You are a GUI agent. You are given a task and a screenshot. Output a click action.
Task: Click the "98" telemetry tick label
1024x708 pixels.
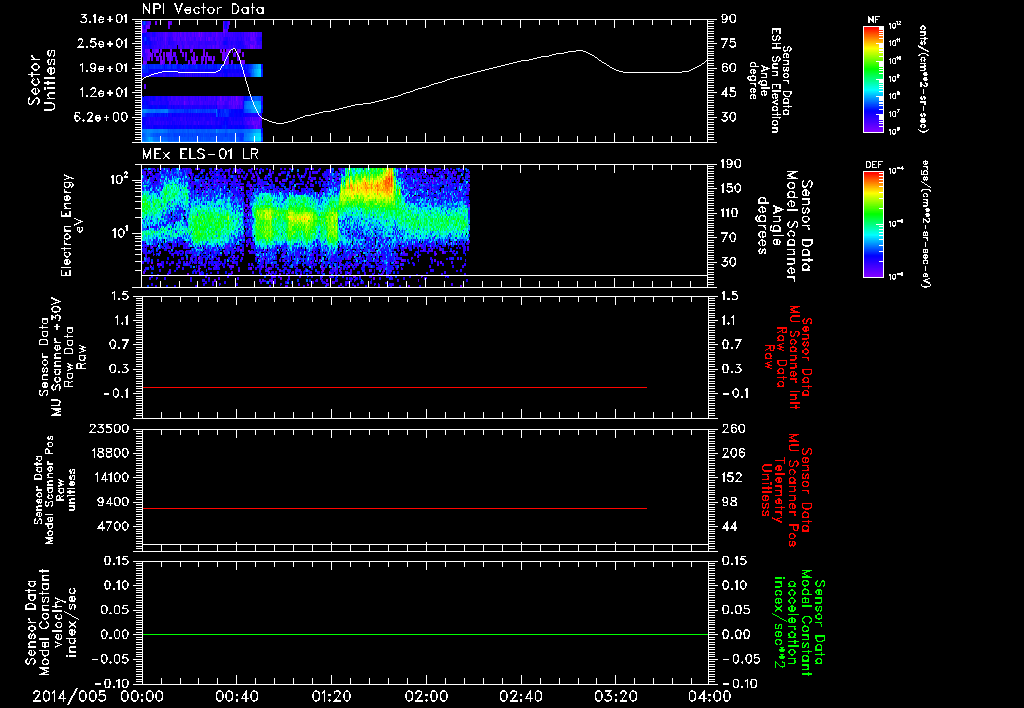(729, 502)
